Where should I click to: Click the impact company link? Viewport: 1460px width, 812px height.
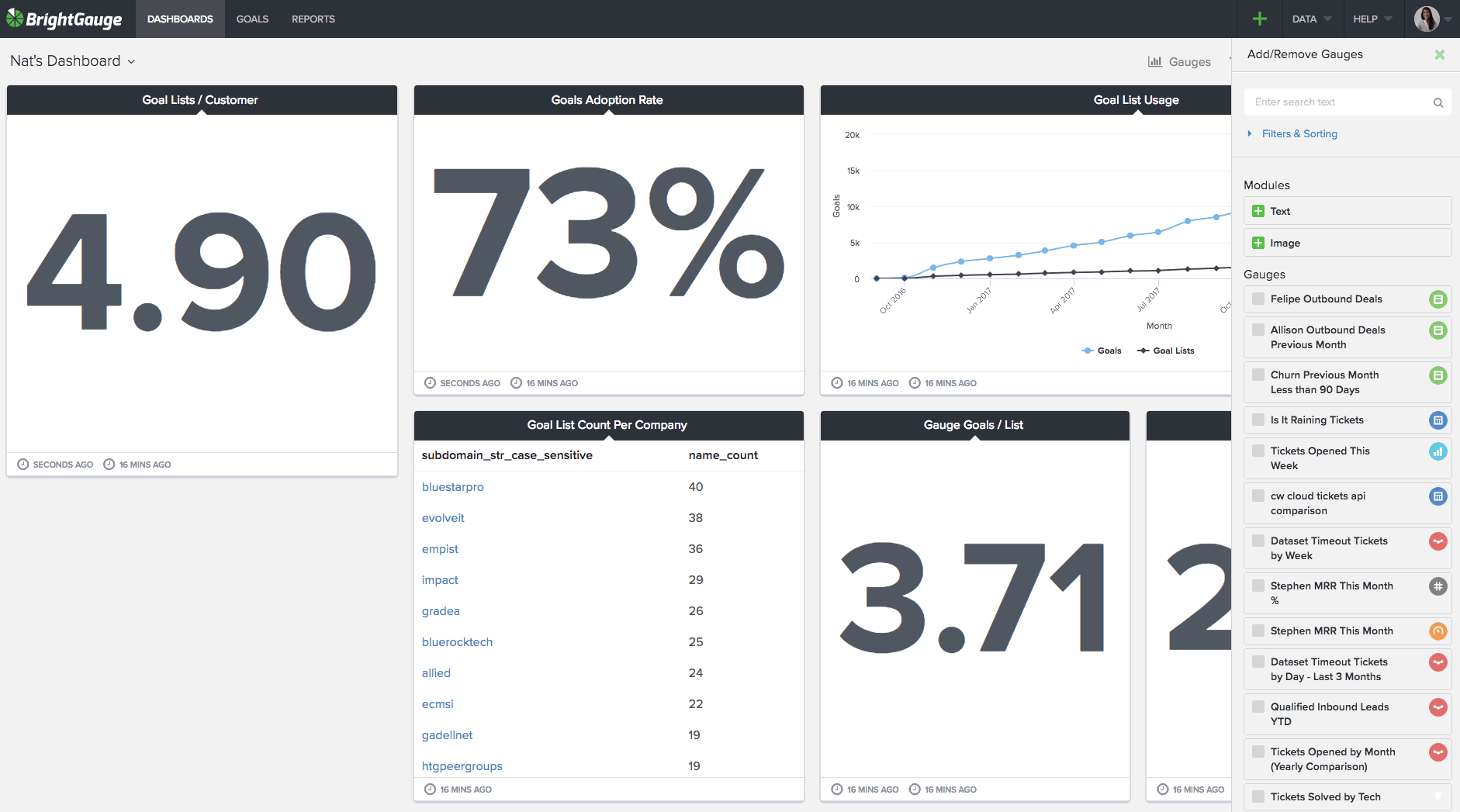(440, 580)
